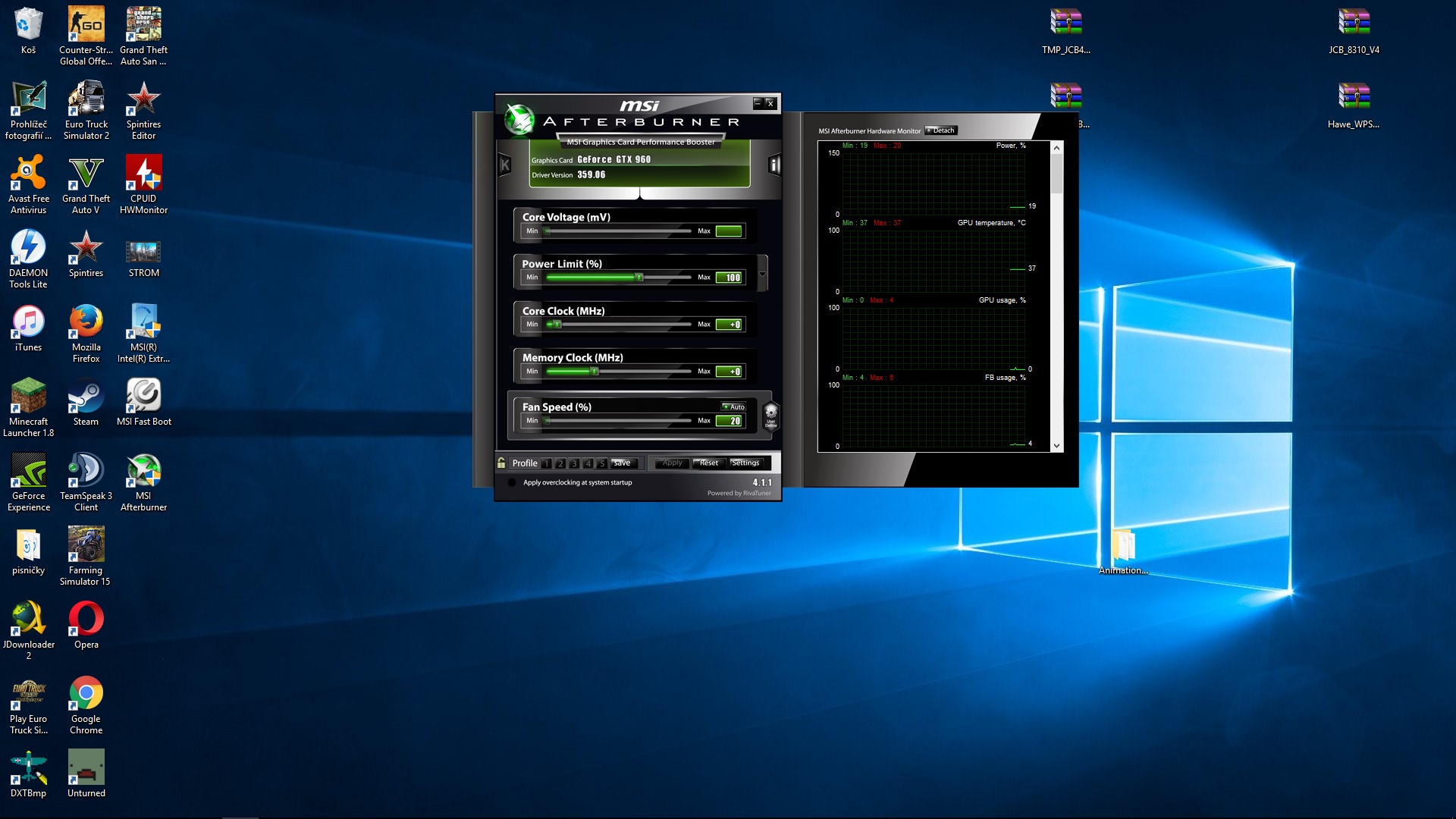Click the GPU usage graph
This screenshot has width=1456, height=819.
[x=934, y=337]
